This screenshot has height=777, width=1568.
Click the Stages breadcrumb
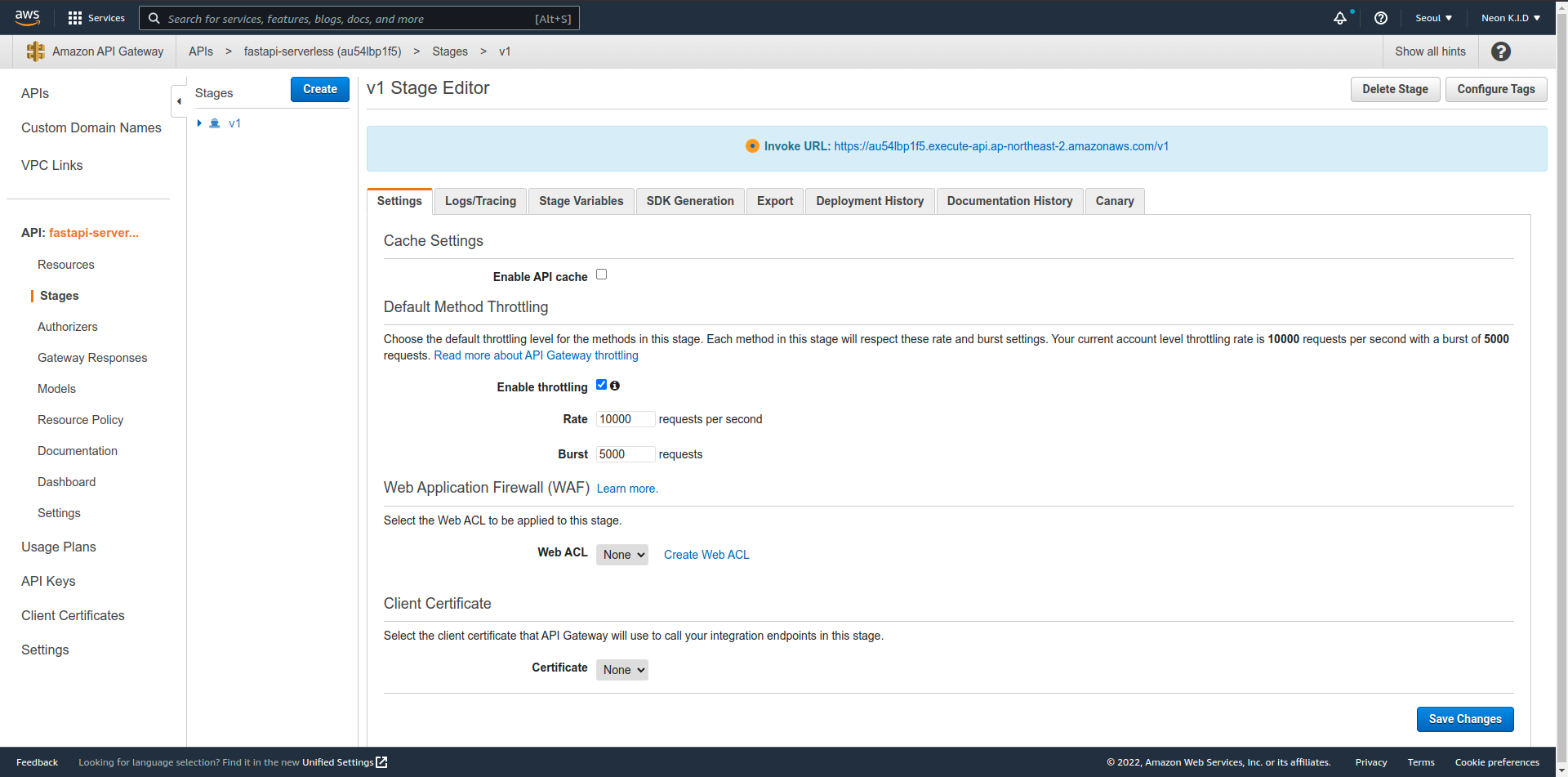tap(450, 51)
